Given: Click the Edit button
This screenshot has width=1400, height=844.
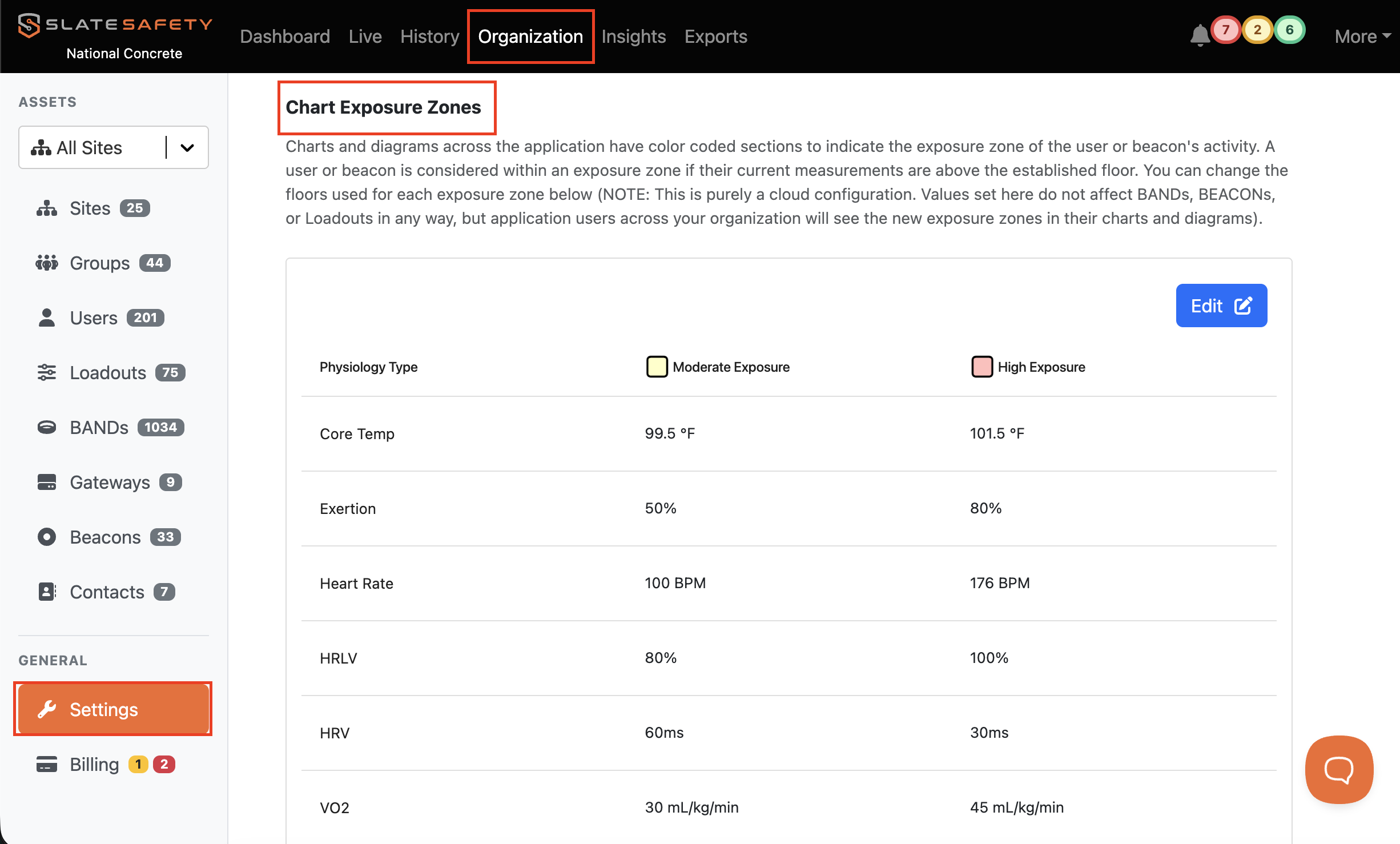Looking at the screenshot, I should click(x=1221, y=306).
